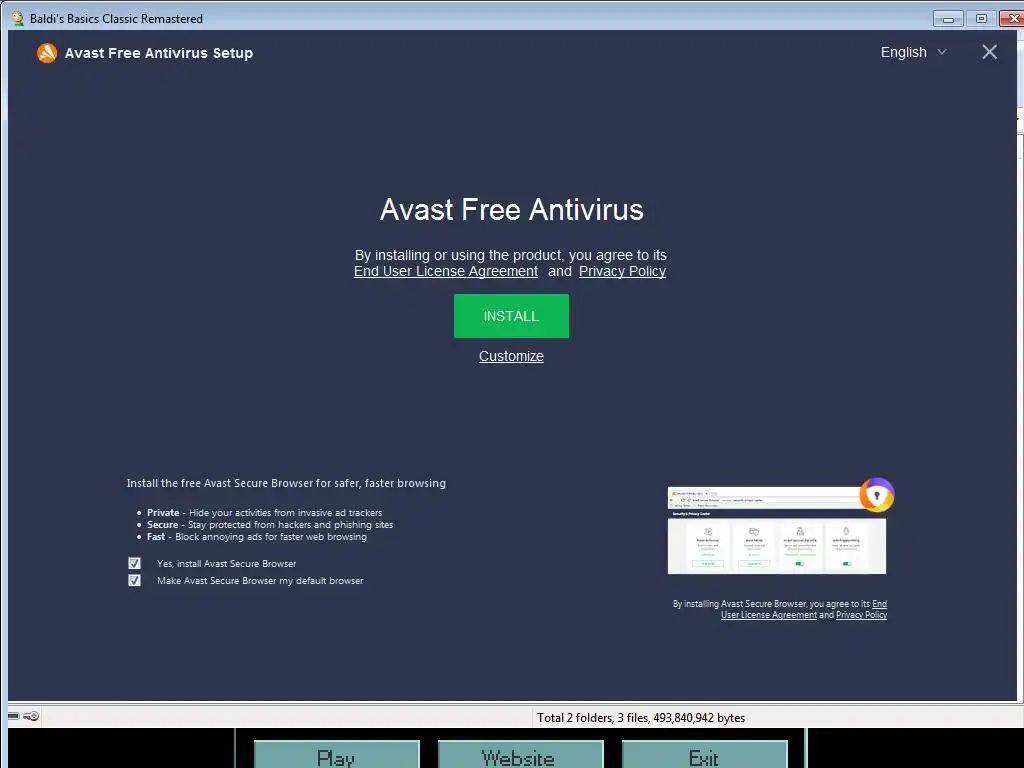Click the 'Private' bullet point text
The height and width of the screenshot is (768, 1024).
(264, 513)
